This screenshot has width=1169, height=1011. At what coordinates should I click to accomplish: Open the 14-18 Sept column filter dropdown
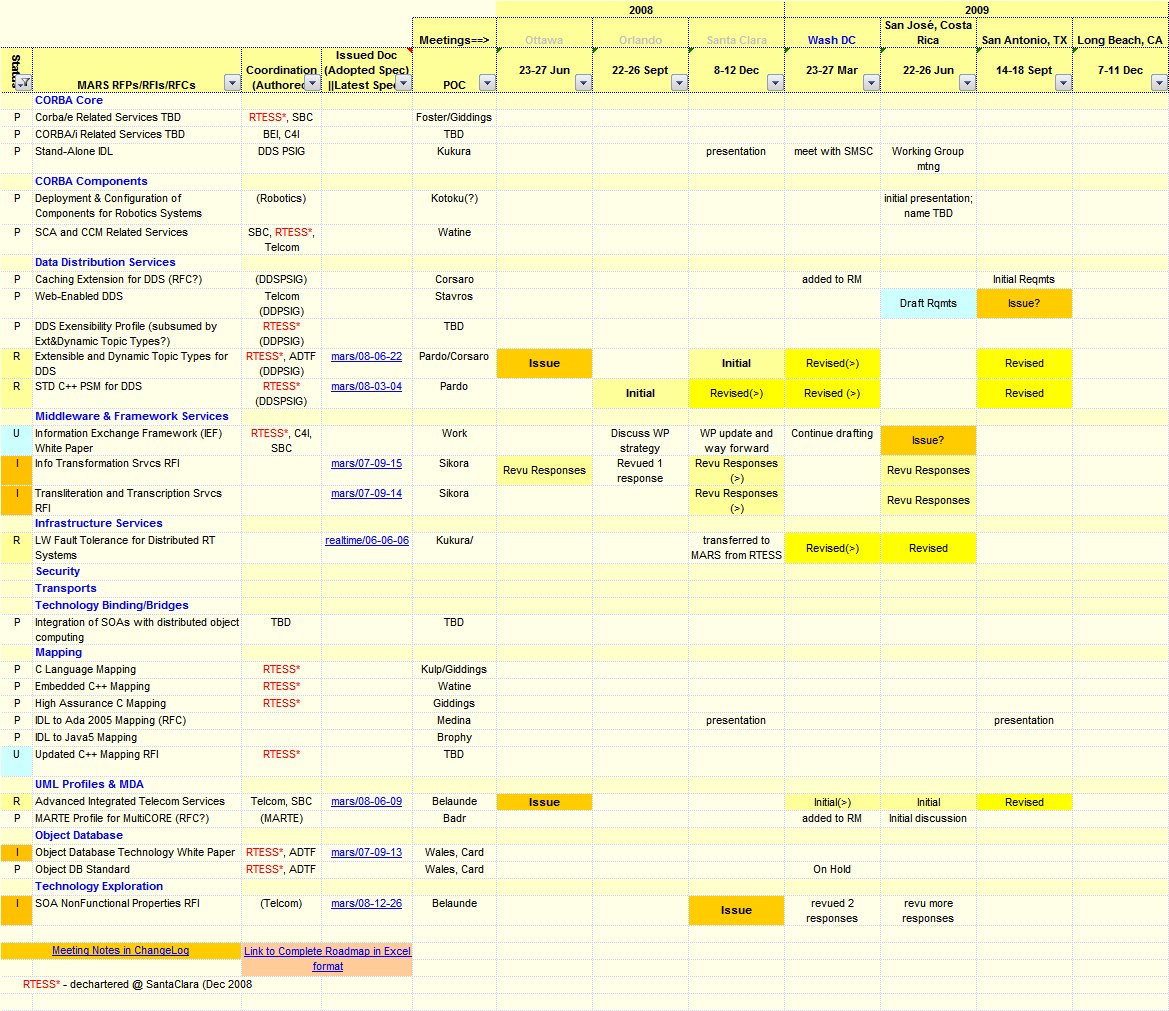point(1063,83)
